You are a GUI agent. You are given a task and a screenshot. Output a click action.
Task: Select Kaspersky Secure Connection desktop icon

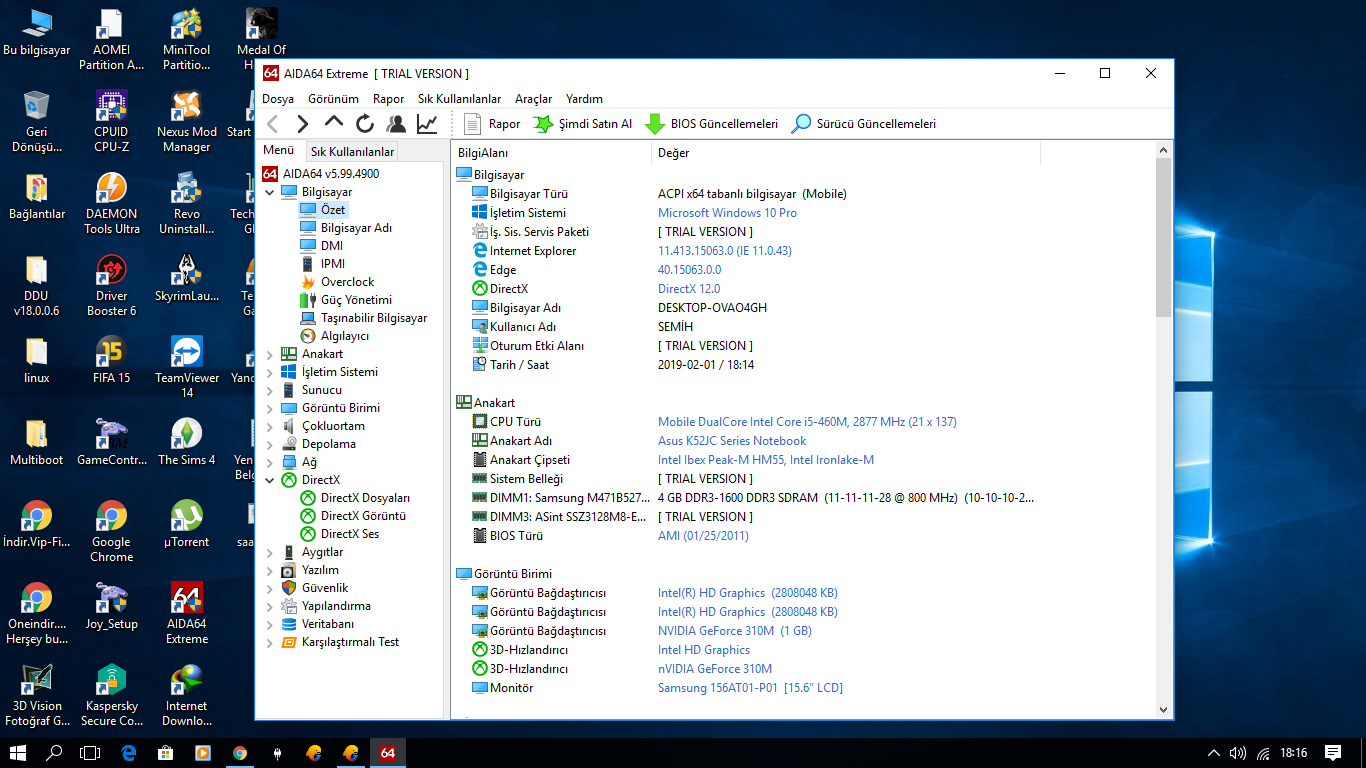(111, 696)
